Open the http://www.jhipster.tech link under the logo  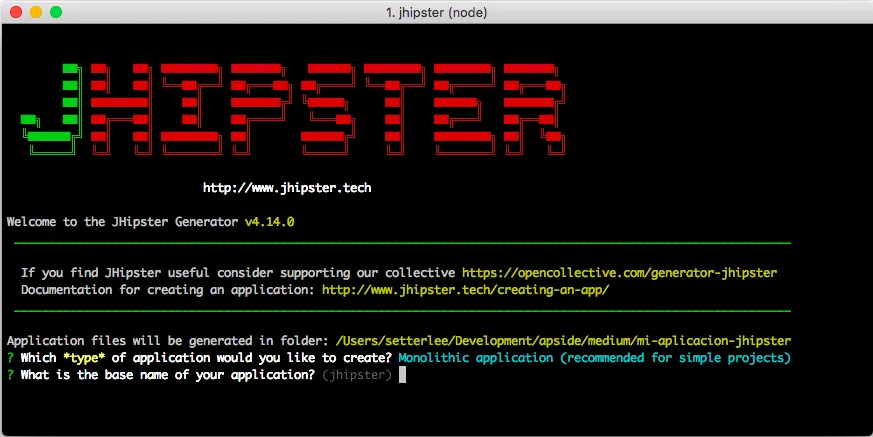[287, 188]
